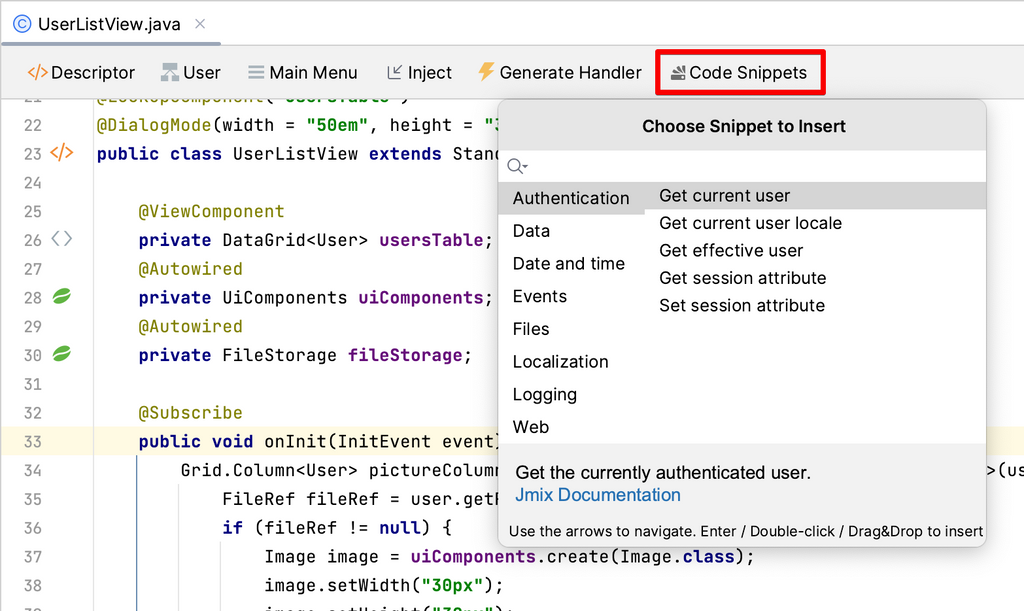Select the Data snippet category

pyautogui.click(x=530, y=231)
